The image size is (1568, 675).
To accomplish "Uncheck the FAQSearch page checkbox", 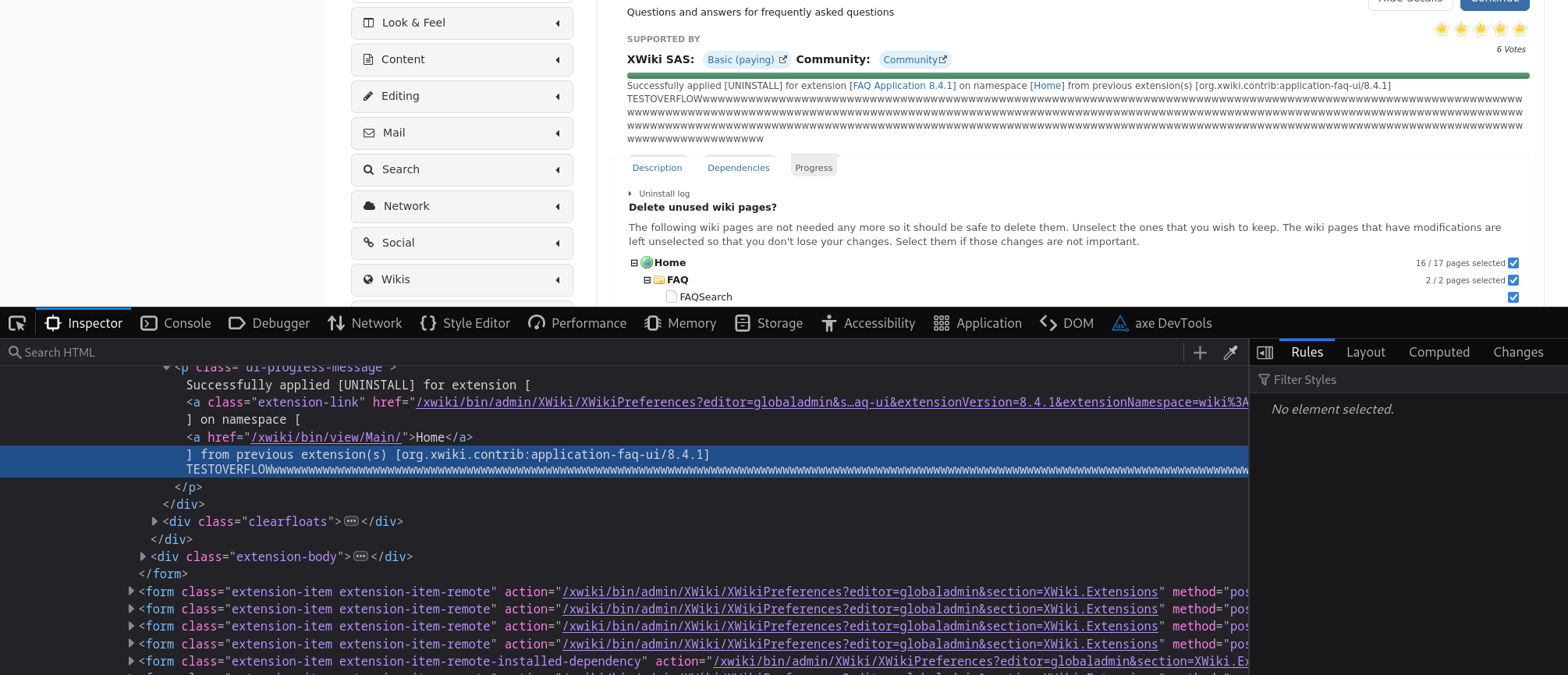I will [x=1513, y=297].
